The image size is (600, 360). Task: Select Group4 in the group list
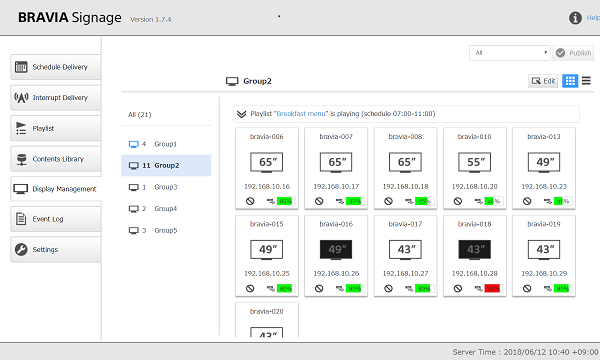166,209
